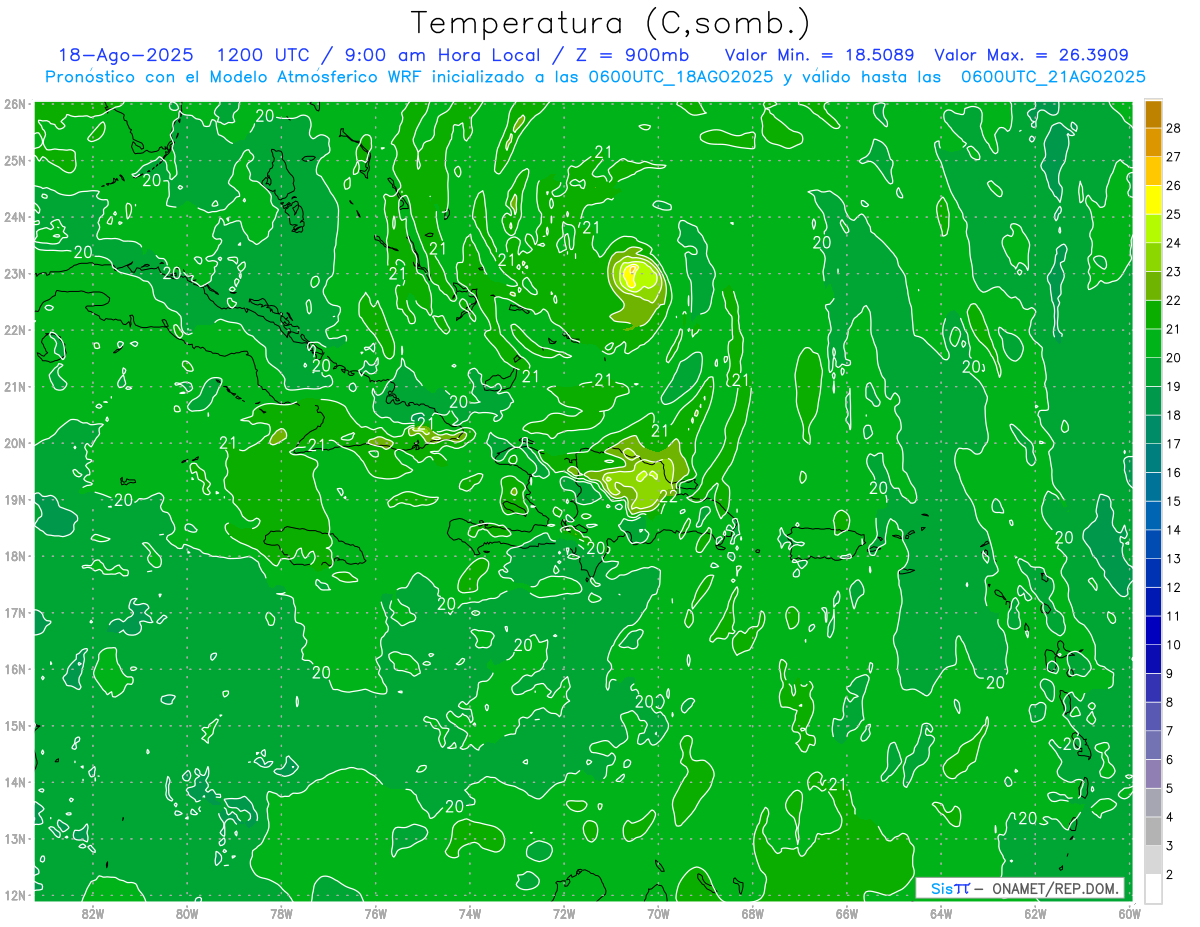Click the "25" label on the color scale
Image resolution: width=1200 pixels, height=927 pixels.
[x=1173, y=214]
